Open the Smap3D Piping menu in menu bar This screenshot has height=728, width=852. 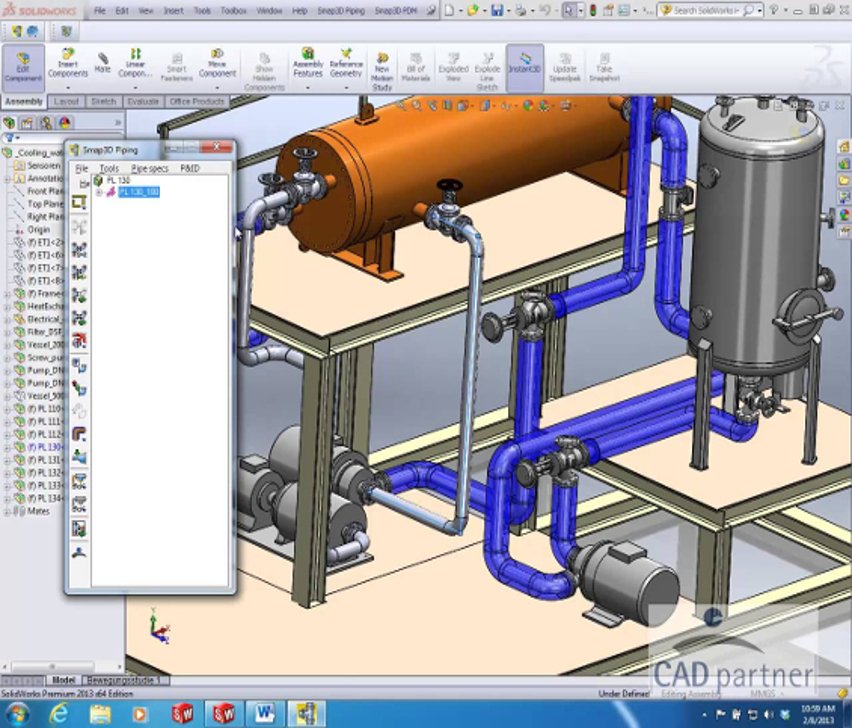[x=341, y=10]
